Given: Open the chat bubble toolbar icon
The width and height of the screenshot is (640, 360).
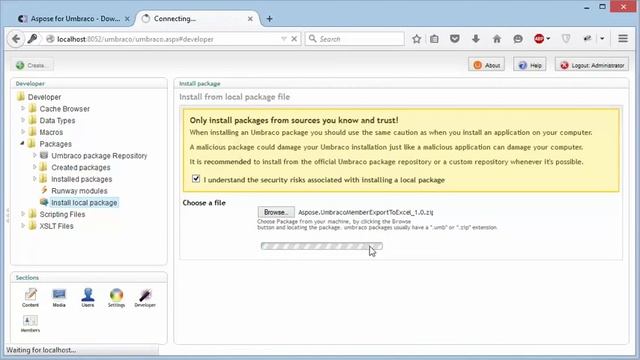Looking at the screenshot, I should pyautogui.click(x=518, y=39).
